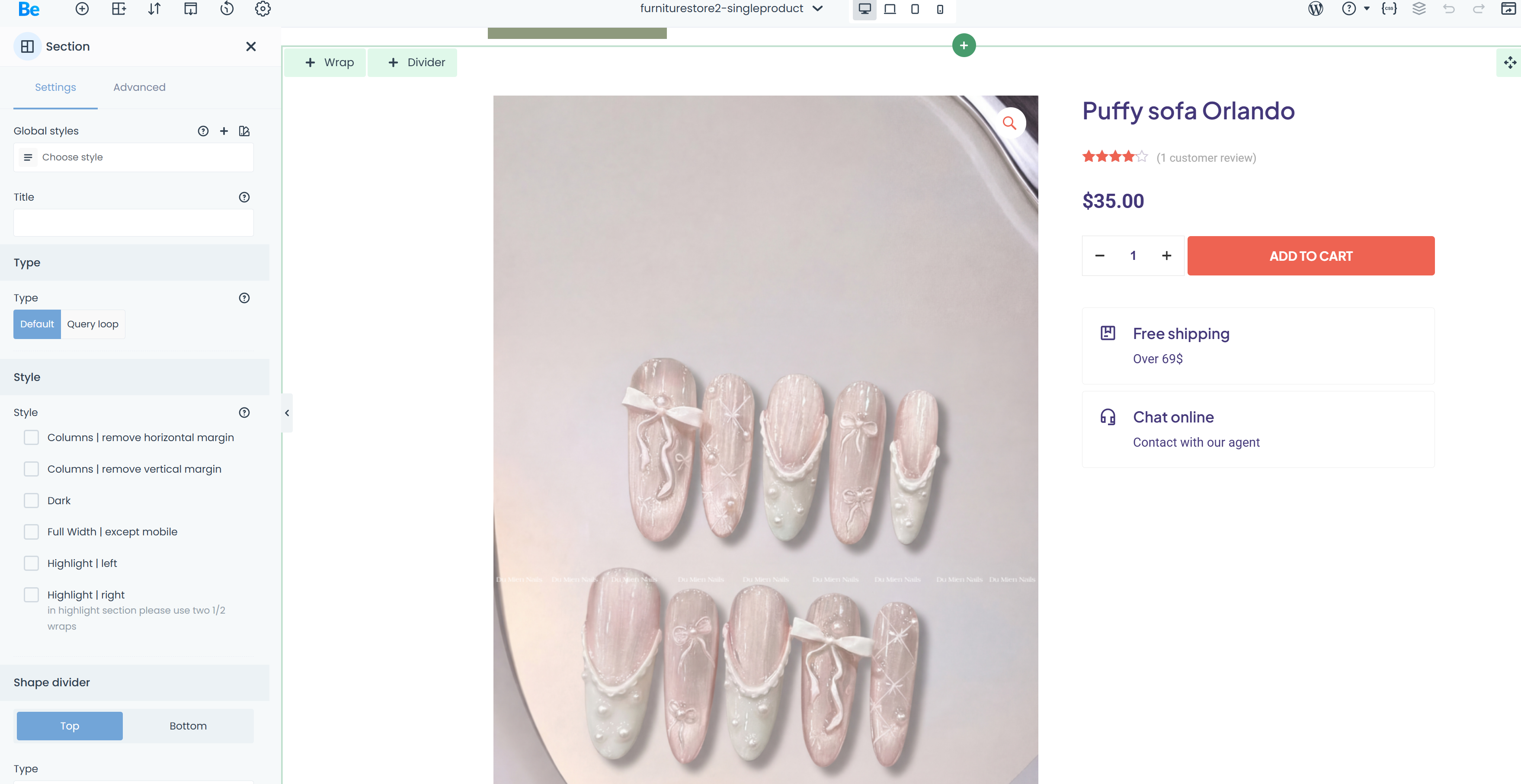Click the add element plus icon in toolbar

click(82, 9)
